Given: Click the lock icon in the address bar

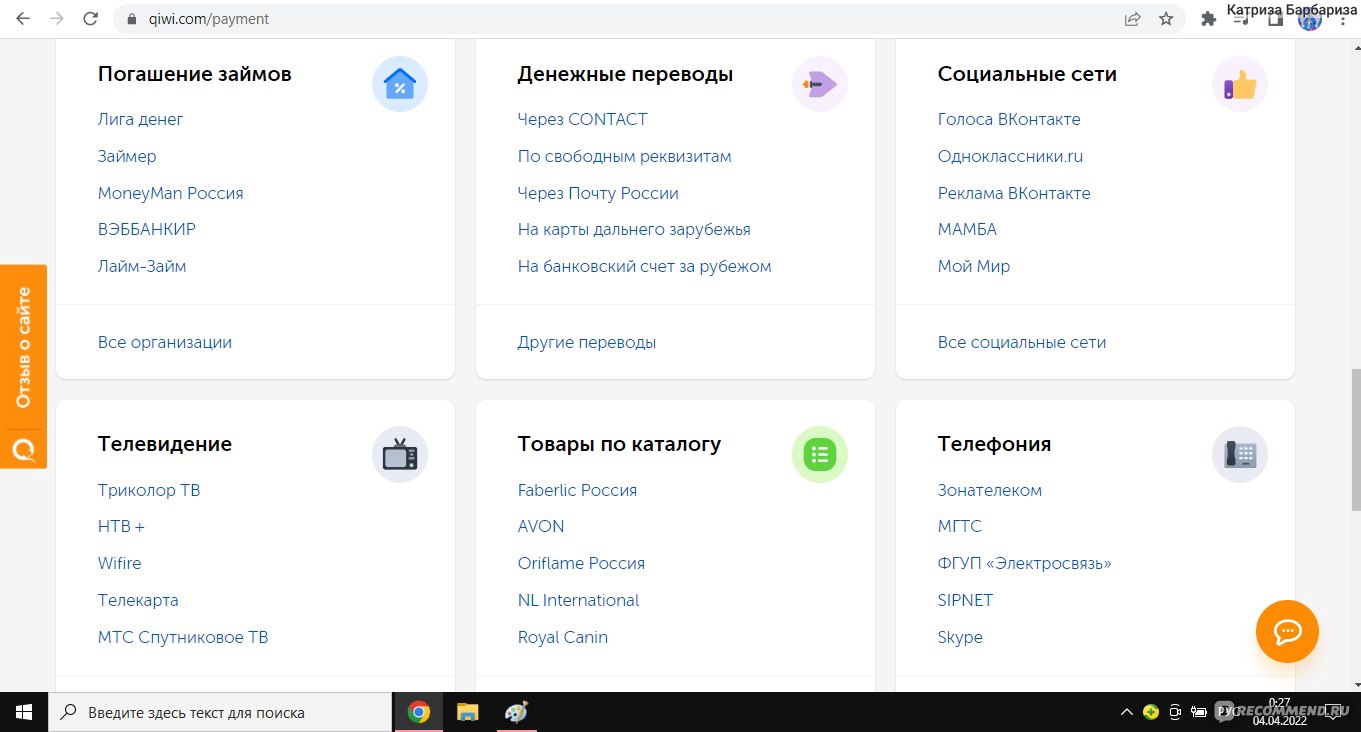Looking at the screenshot, I should click(131, 19).
